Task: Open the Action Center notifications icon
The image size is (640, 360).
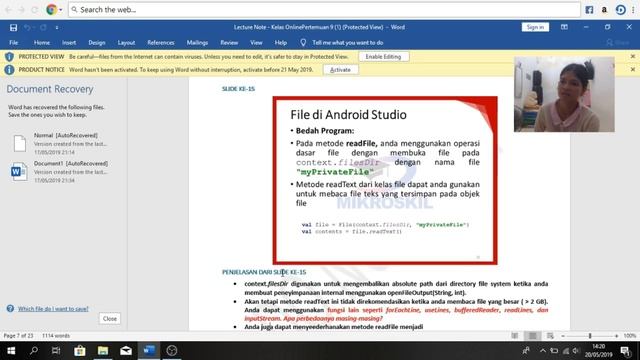Action: click(x=625, y=351)
